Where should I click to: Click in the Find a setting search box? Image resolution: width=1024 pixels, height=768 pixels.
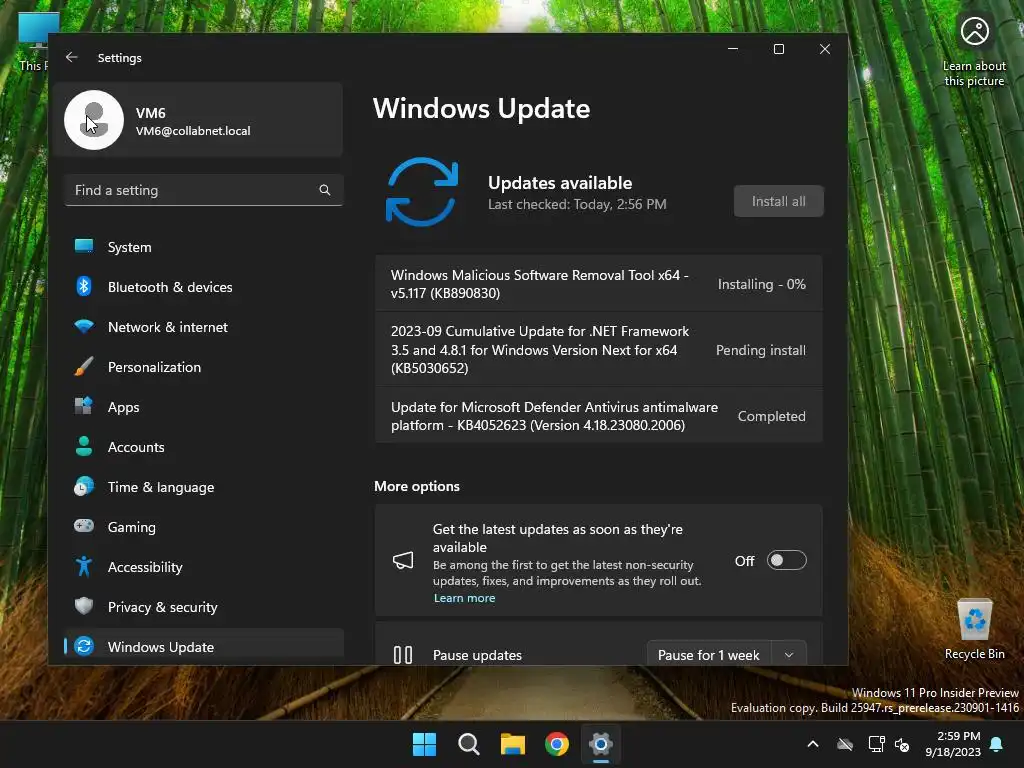point(204,190)
